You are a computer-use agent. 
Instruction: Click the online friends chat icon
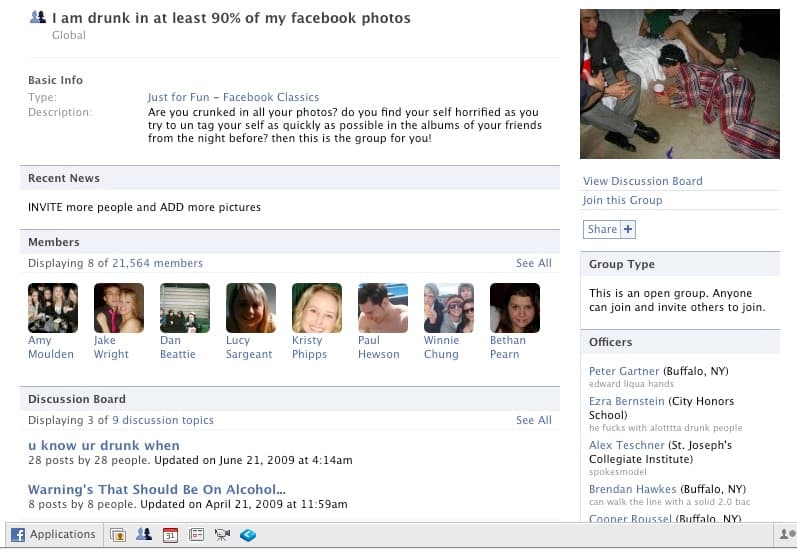tap(787, 534)
